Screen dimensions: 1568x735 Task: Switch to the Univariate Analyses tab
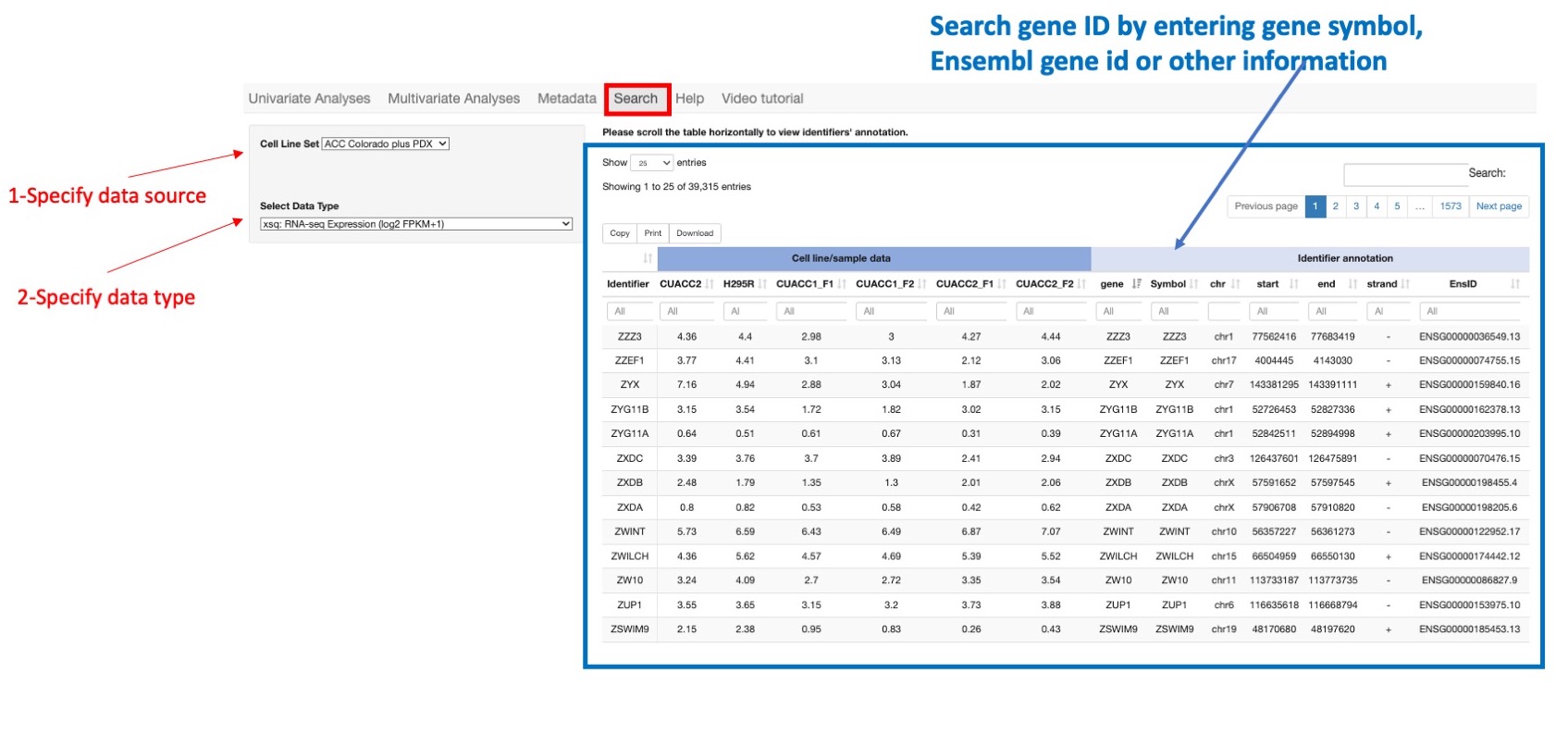[309, 98]
